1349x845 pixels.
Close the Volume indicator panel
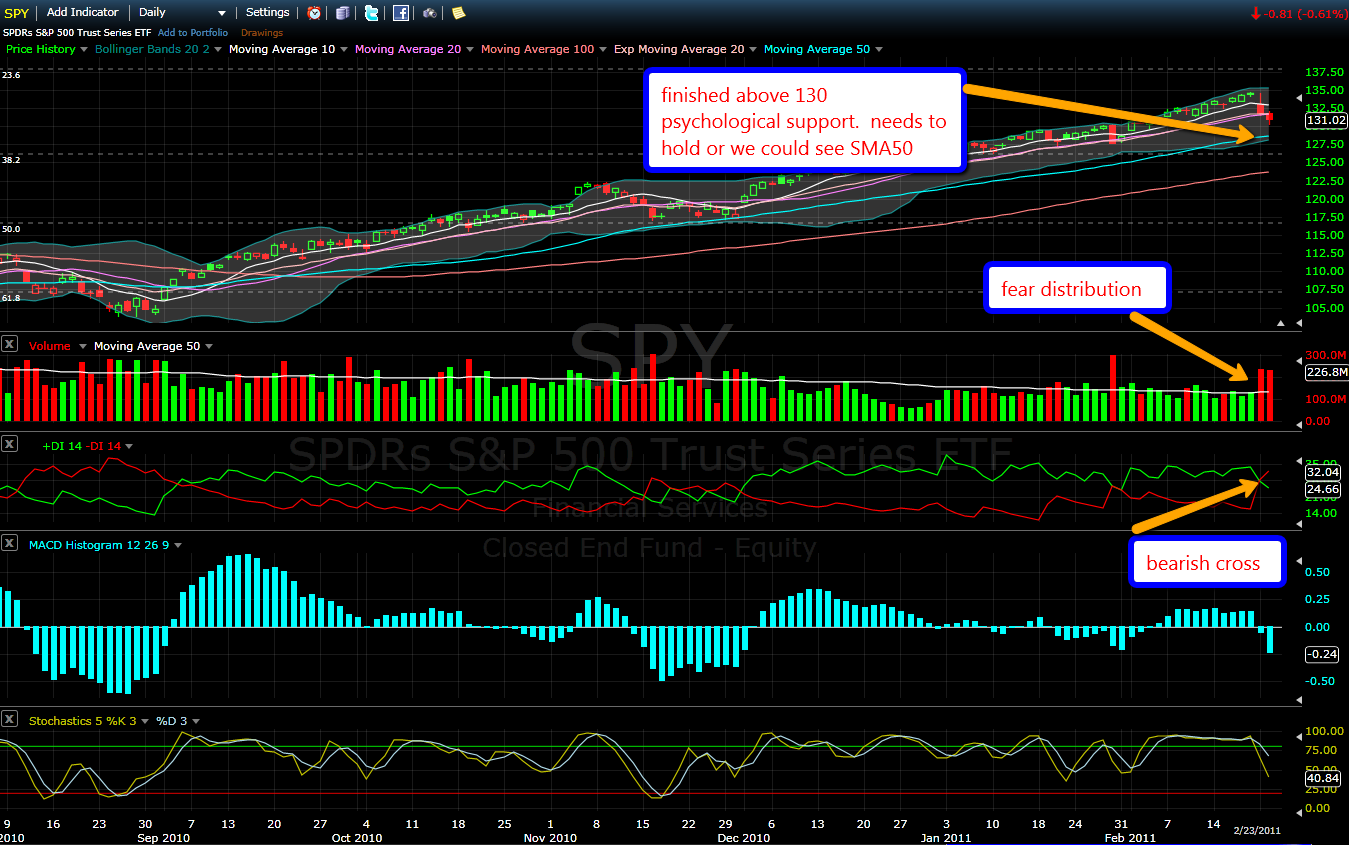10,344
